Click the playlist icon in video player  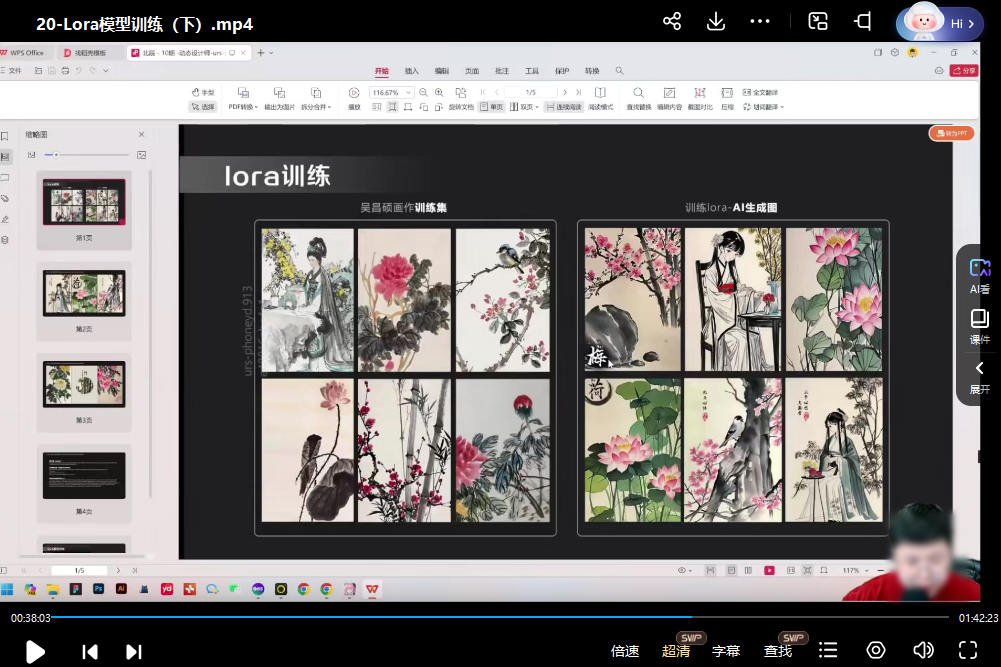pyautogui.click(x=828, y=651)
